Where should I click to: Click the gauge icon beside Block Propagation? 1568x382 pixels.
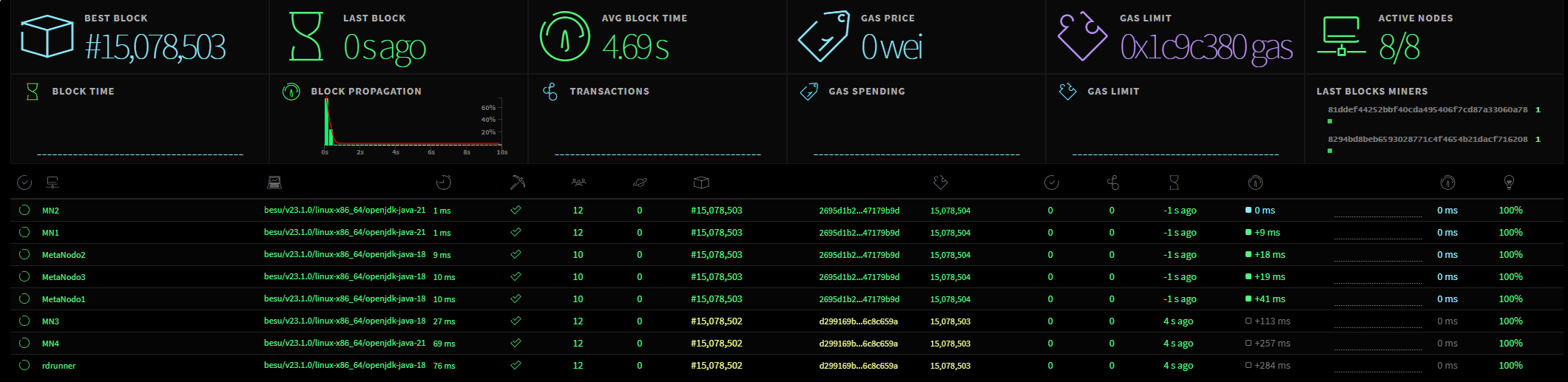click(291, 92)
